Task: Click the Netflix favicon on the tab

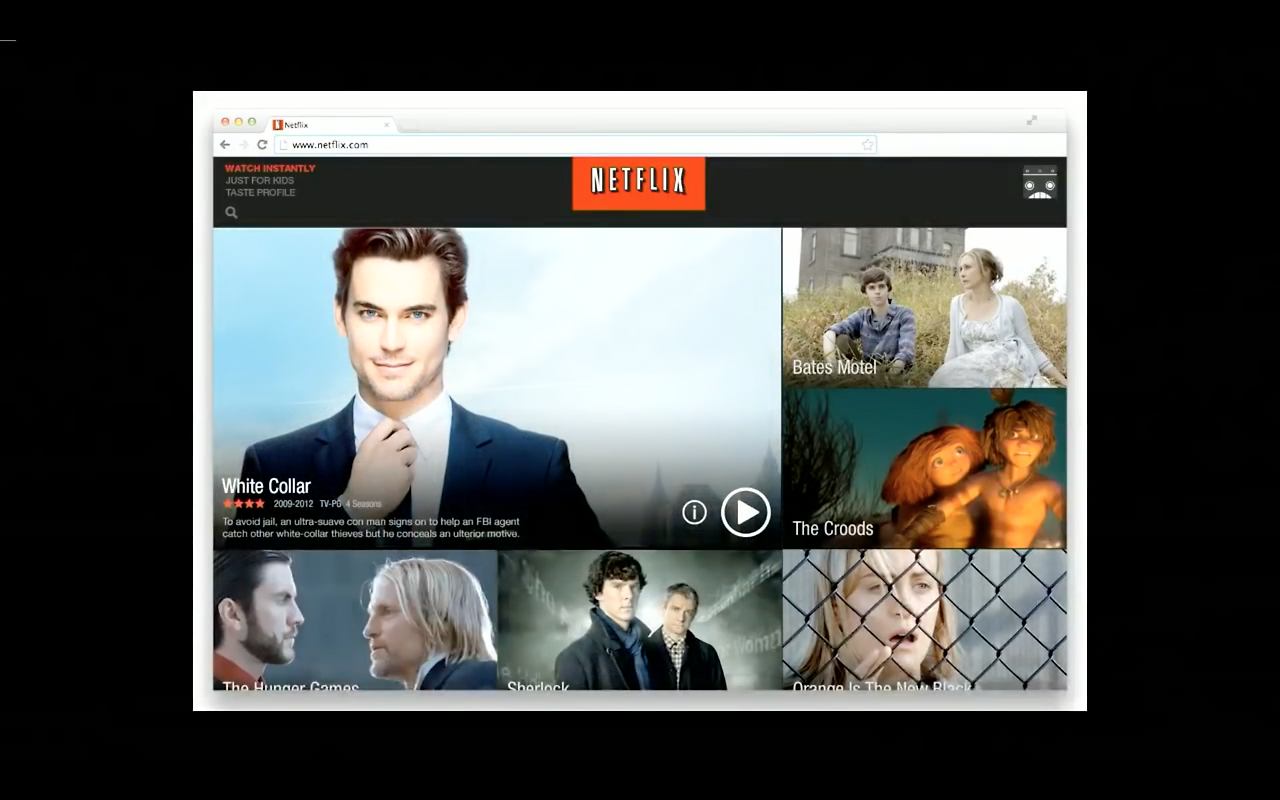Action: 278,125
